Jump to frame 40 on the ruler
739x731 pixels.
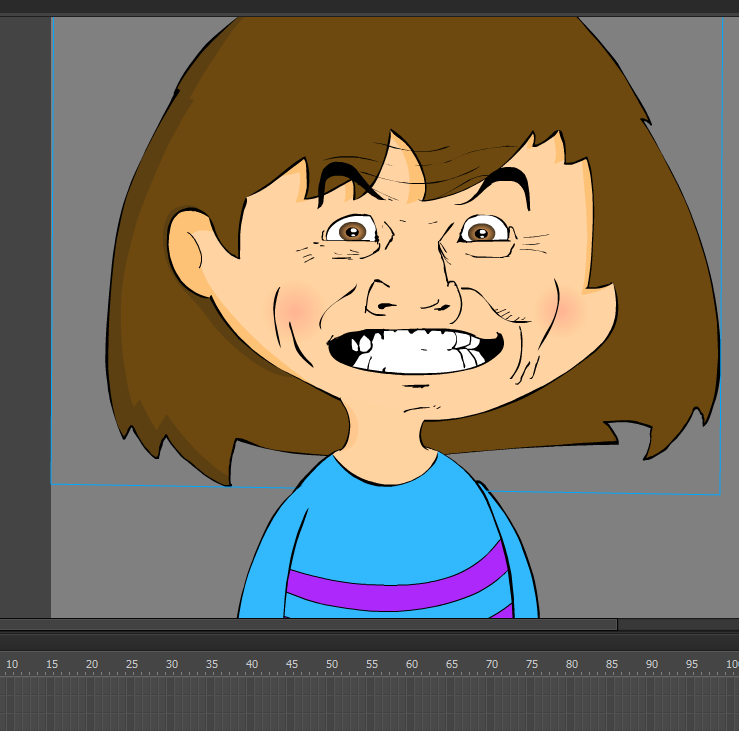coord(252,664)
